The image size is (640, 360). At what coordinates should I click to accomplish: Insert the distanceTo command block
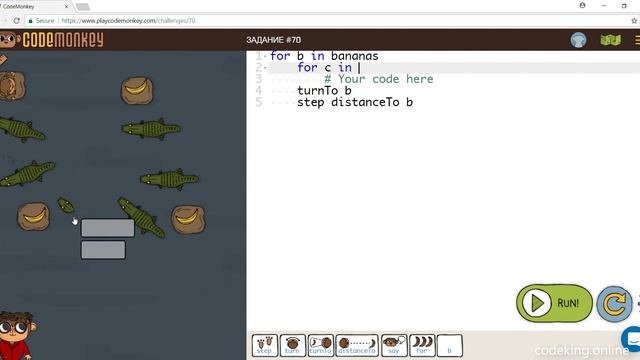(357, 345)
